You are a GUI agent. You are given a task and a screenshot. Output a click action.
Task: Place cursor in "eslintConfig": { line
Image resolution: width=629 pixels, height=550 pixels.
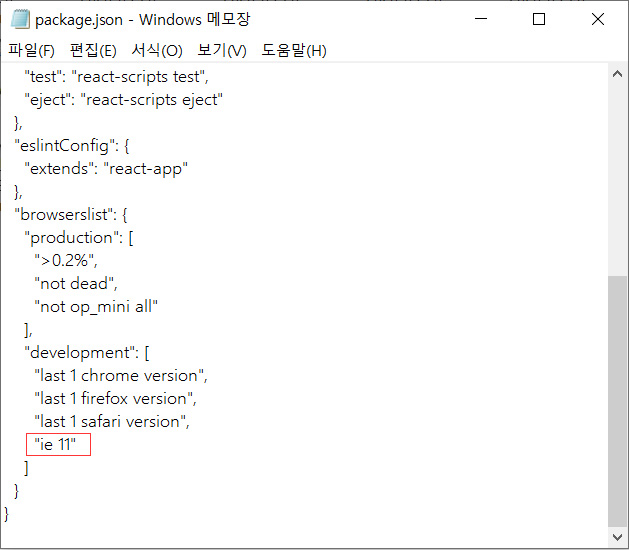click(72, 146)
